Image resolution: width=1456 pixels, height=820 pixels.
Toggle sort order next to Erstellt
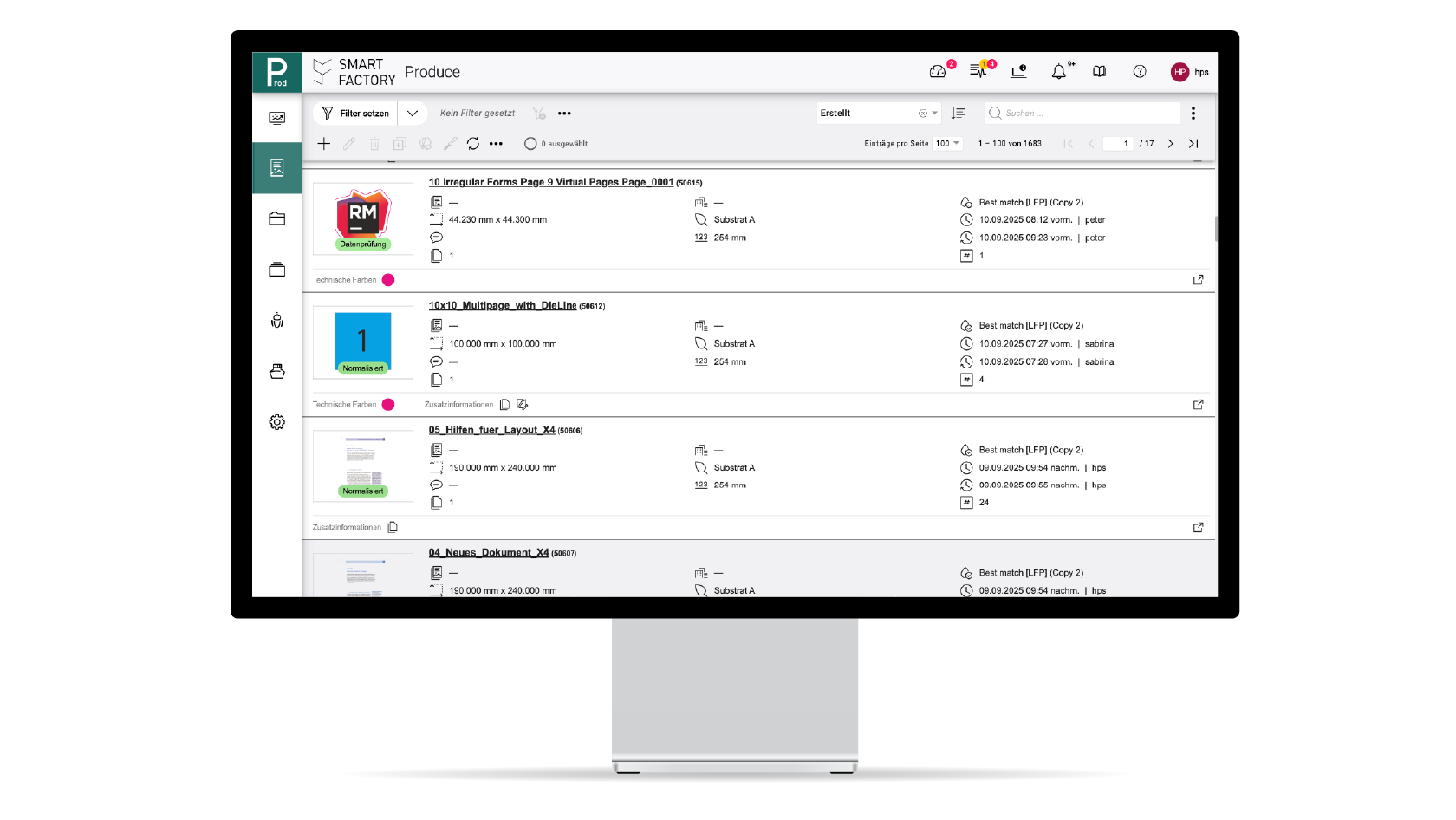pyautogui.click(x=959, y=114)
